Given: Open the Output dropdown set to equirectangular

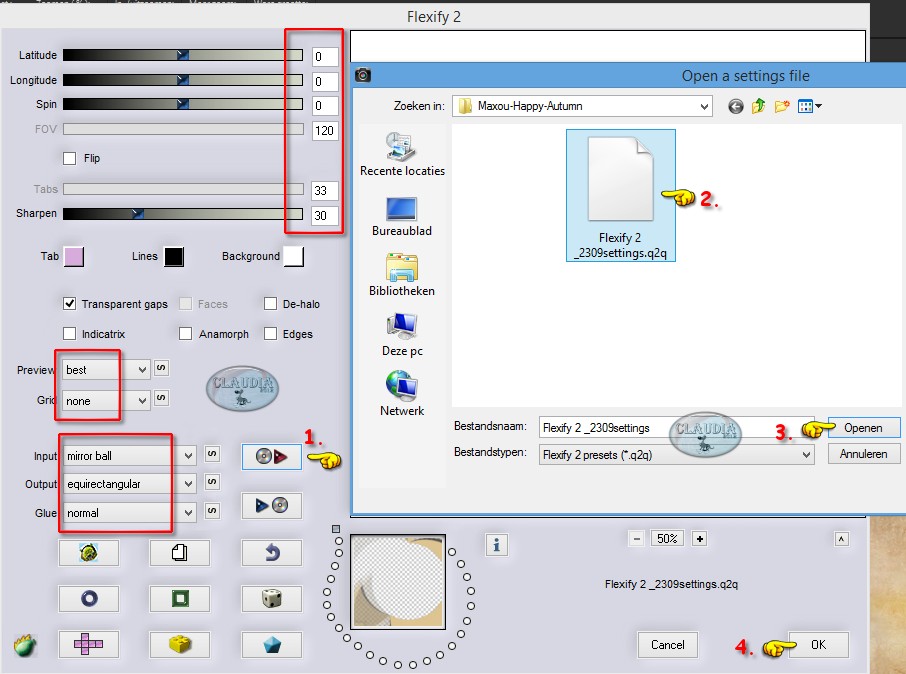Looking at the screenshot, I should pos(129,484).
